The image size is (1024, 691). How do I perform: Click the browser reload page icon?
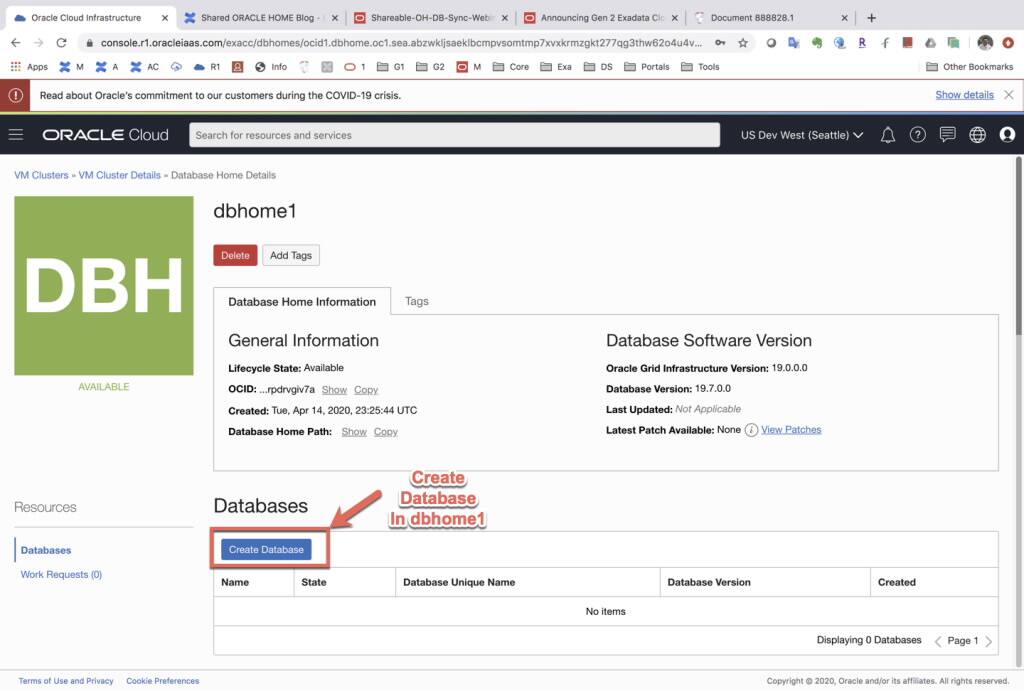pyautogui.click(x=62, y=43)
